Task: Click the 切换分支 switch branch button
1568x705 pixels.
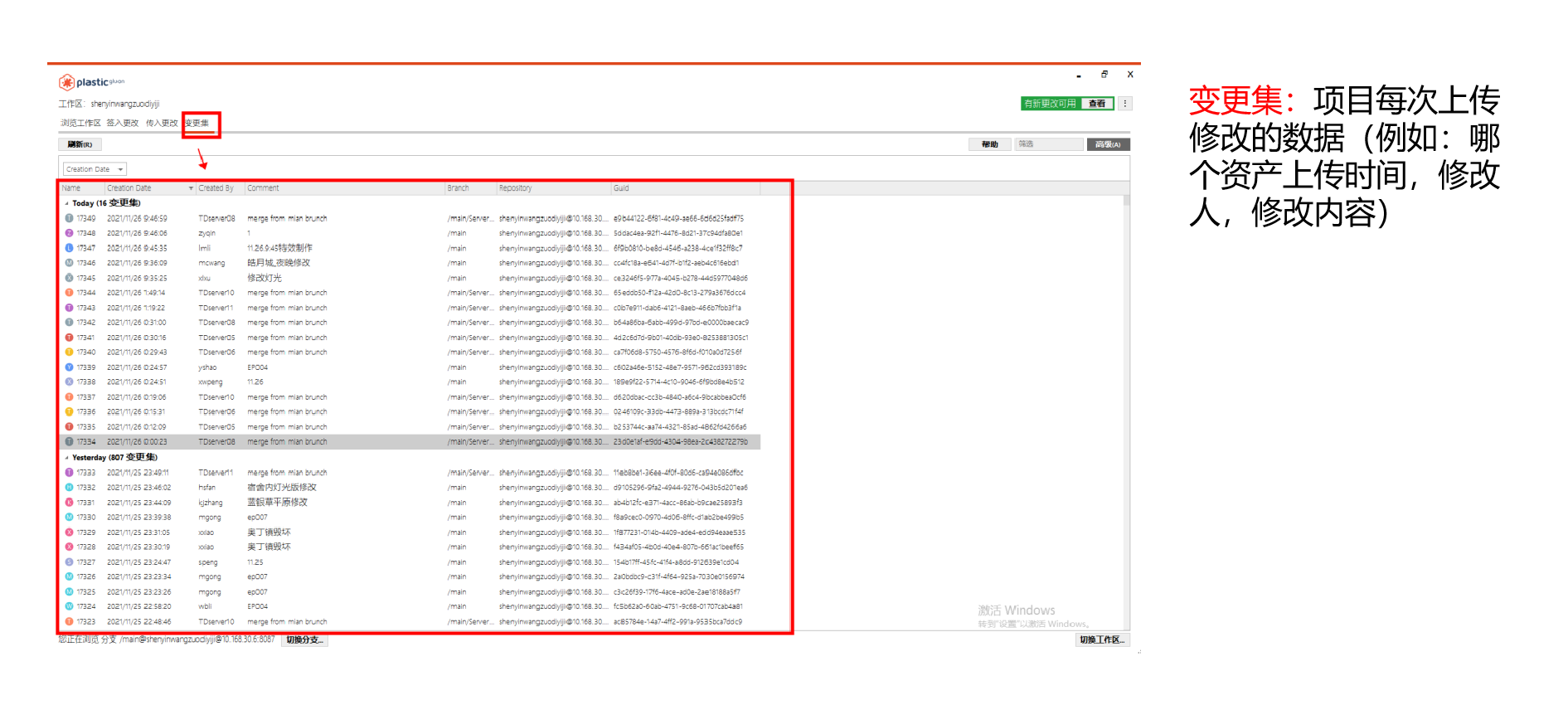Action: [304, 640]
